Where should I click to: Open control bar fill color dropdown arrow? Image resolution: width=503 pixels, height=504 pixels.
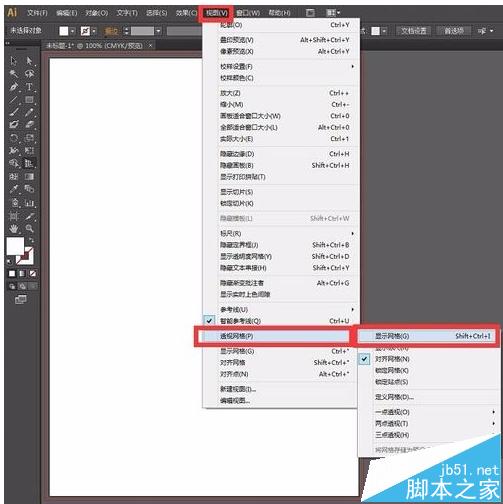72,31
